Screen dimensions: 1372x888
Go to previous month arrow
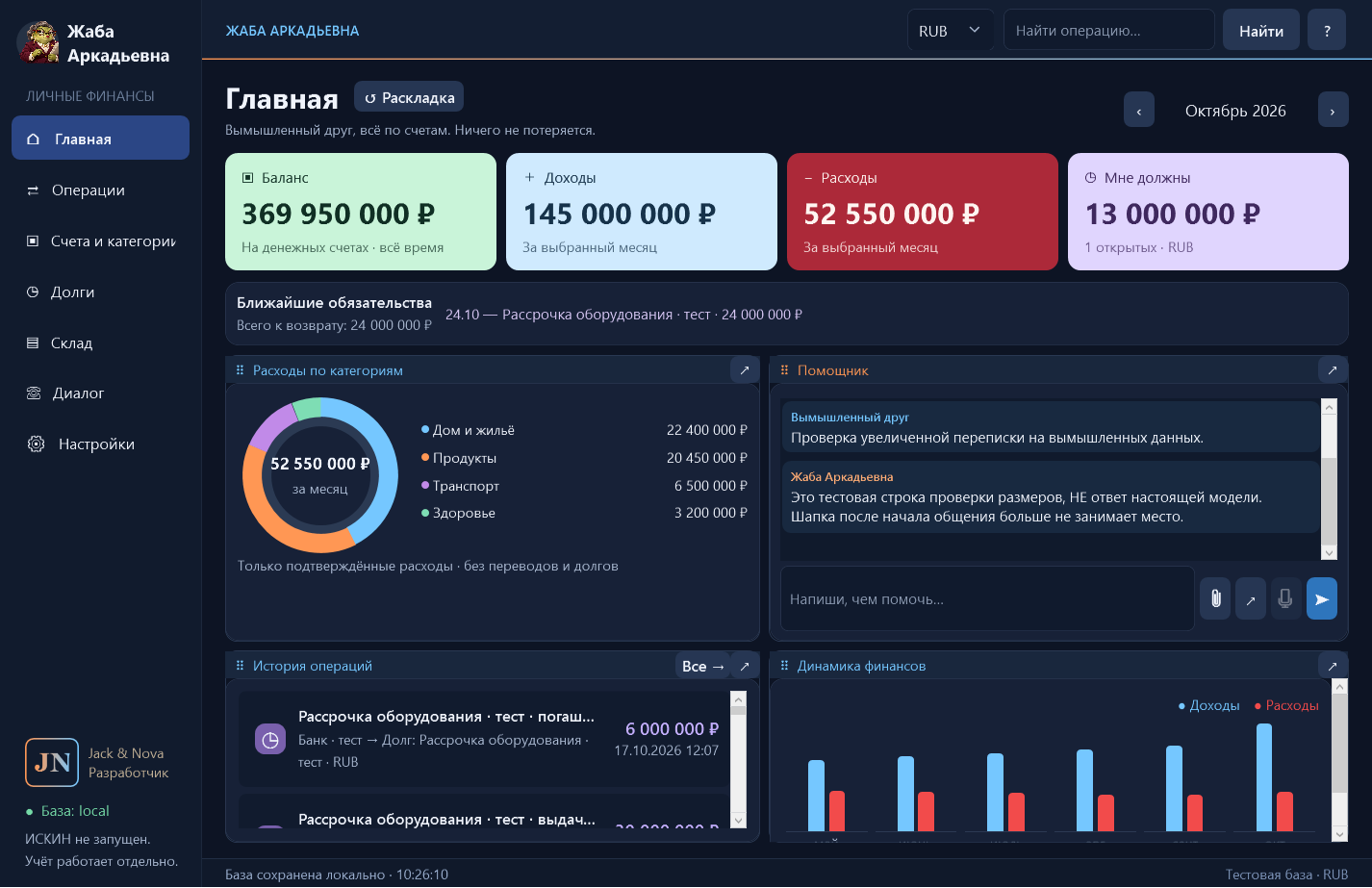coord(1138,111)
